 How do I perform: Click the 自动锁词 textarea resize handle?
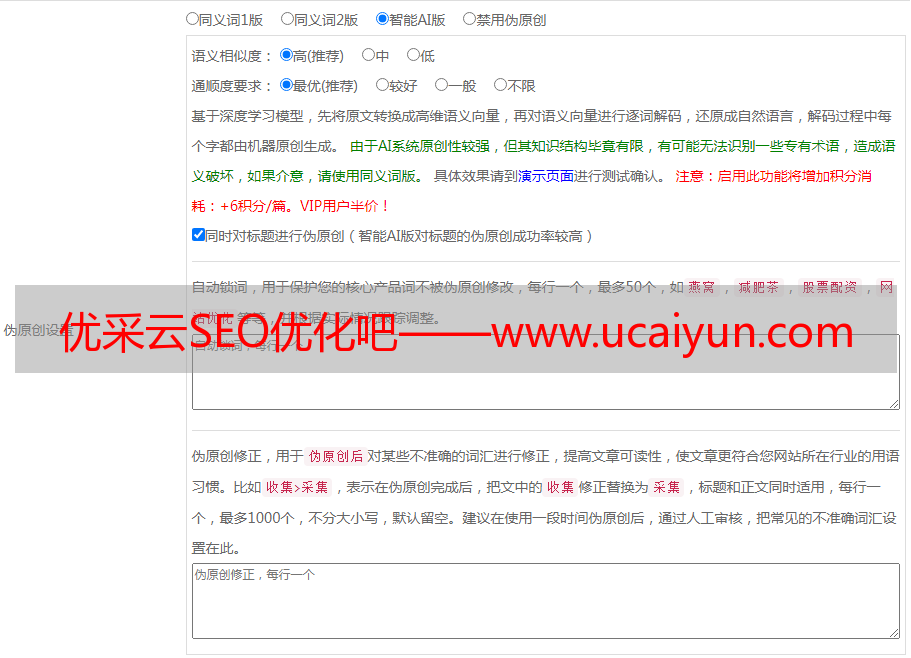[x=894, y=404]
